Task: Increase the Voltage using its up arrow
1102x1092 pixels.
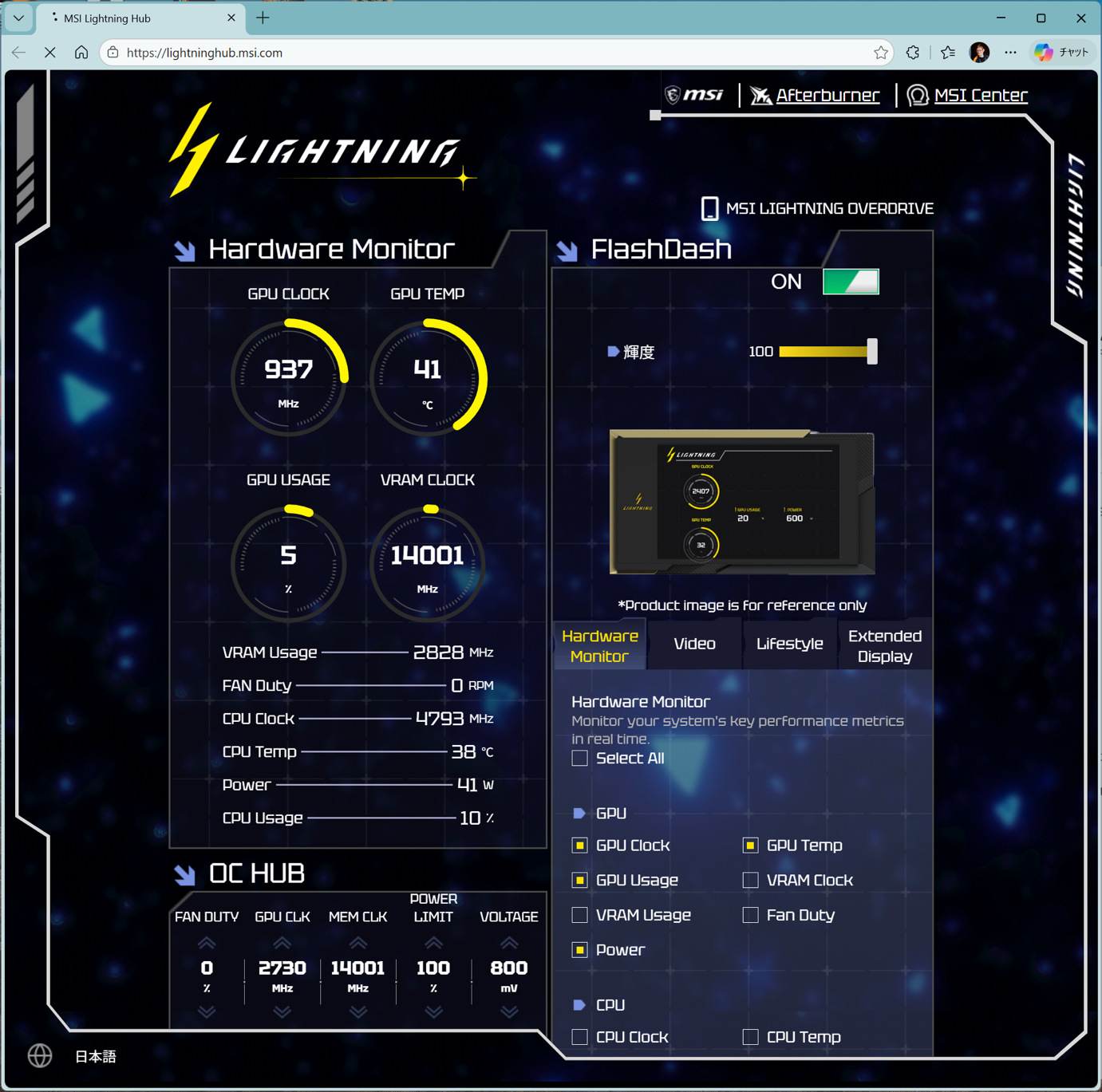Action: tap(508, 943)
